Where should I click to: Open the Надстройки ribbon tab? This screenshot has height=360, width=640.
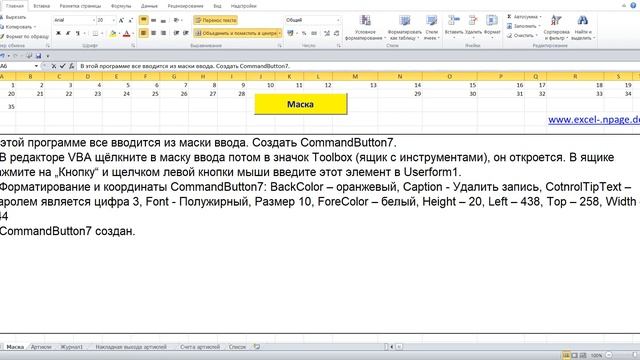[244, 6]
